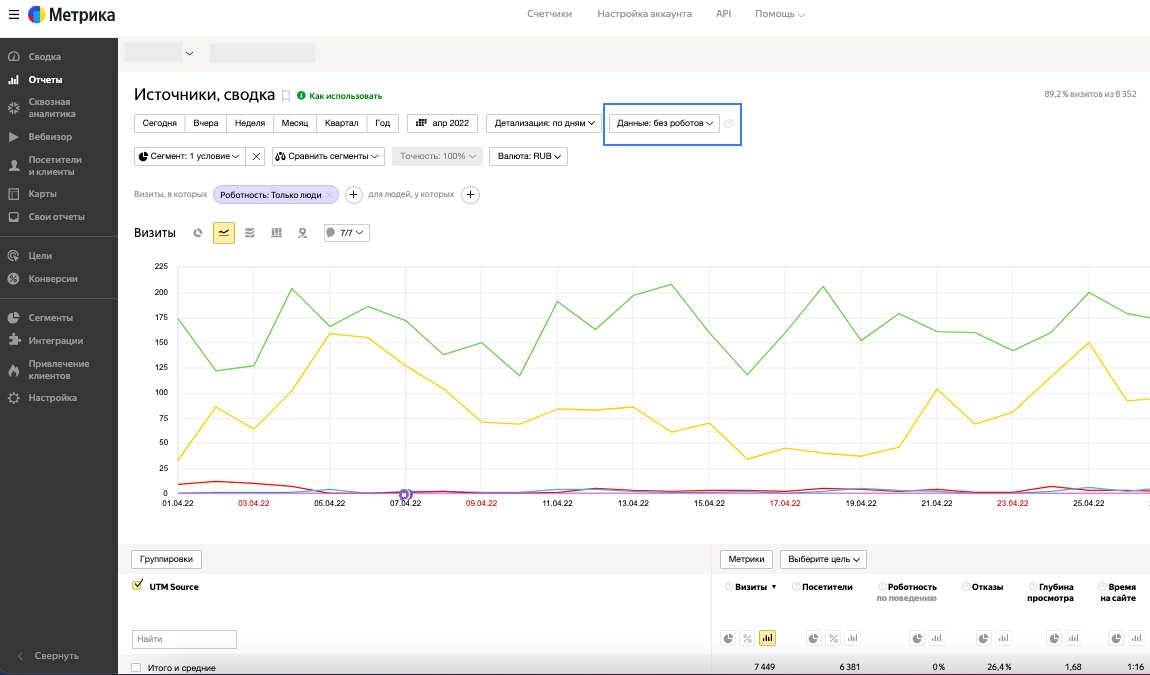Open the Данные: без роботов dropdown
The width and height of the screenshot is (1150, 675).
[x=664, y=123]
